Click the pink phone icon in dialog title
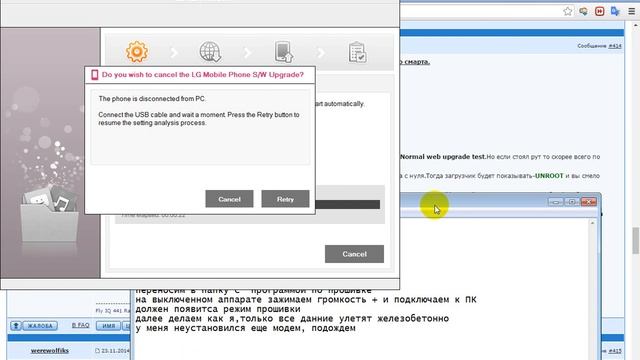Screen dimensions: 640x360 (95, 75)
